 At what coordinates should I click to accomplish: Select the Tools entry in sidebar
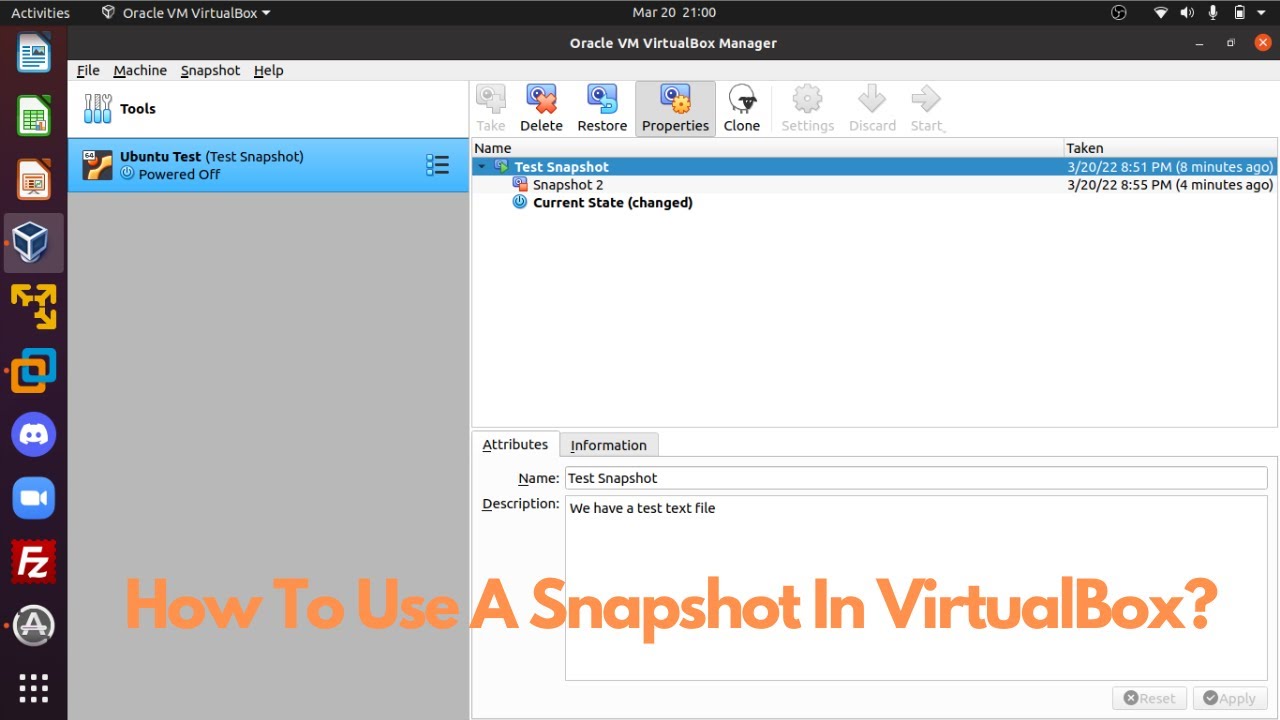[x=268, y=109]
